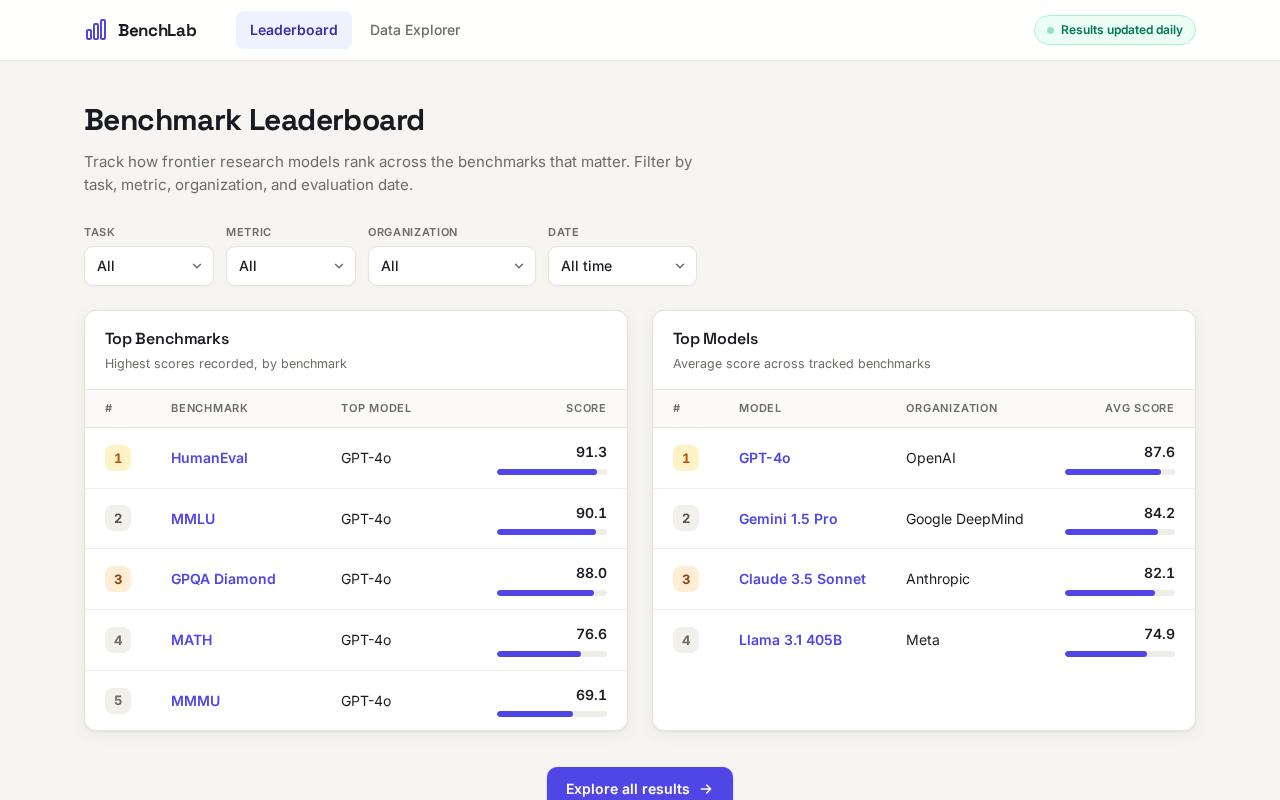Click the Results updated daily status badge
1280x800 pixels.
[x=1115, y=30]
